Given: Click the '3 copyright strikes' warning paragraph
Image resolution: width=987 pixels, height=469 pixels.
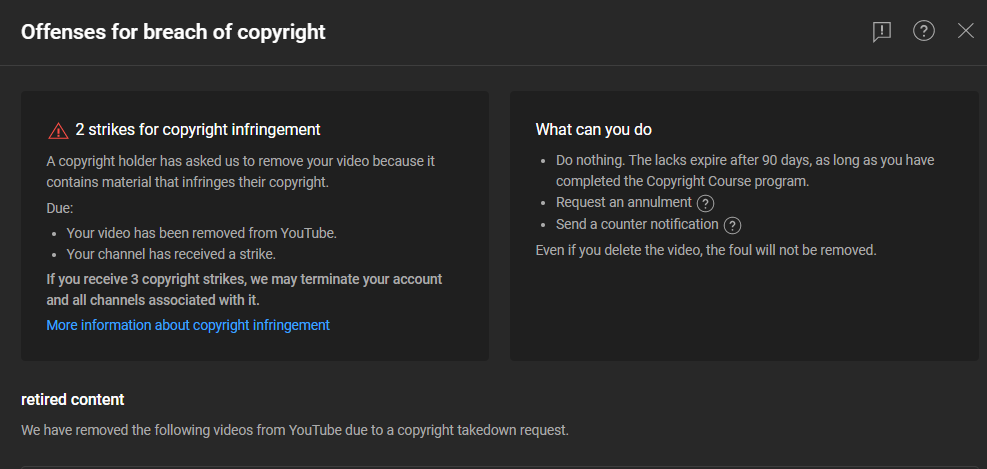Looking at the screenshot, I should [x=244, y=290].
